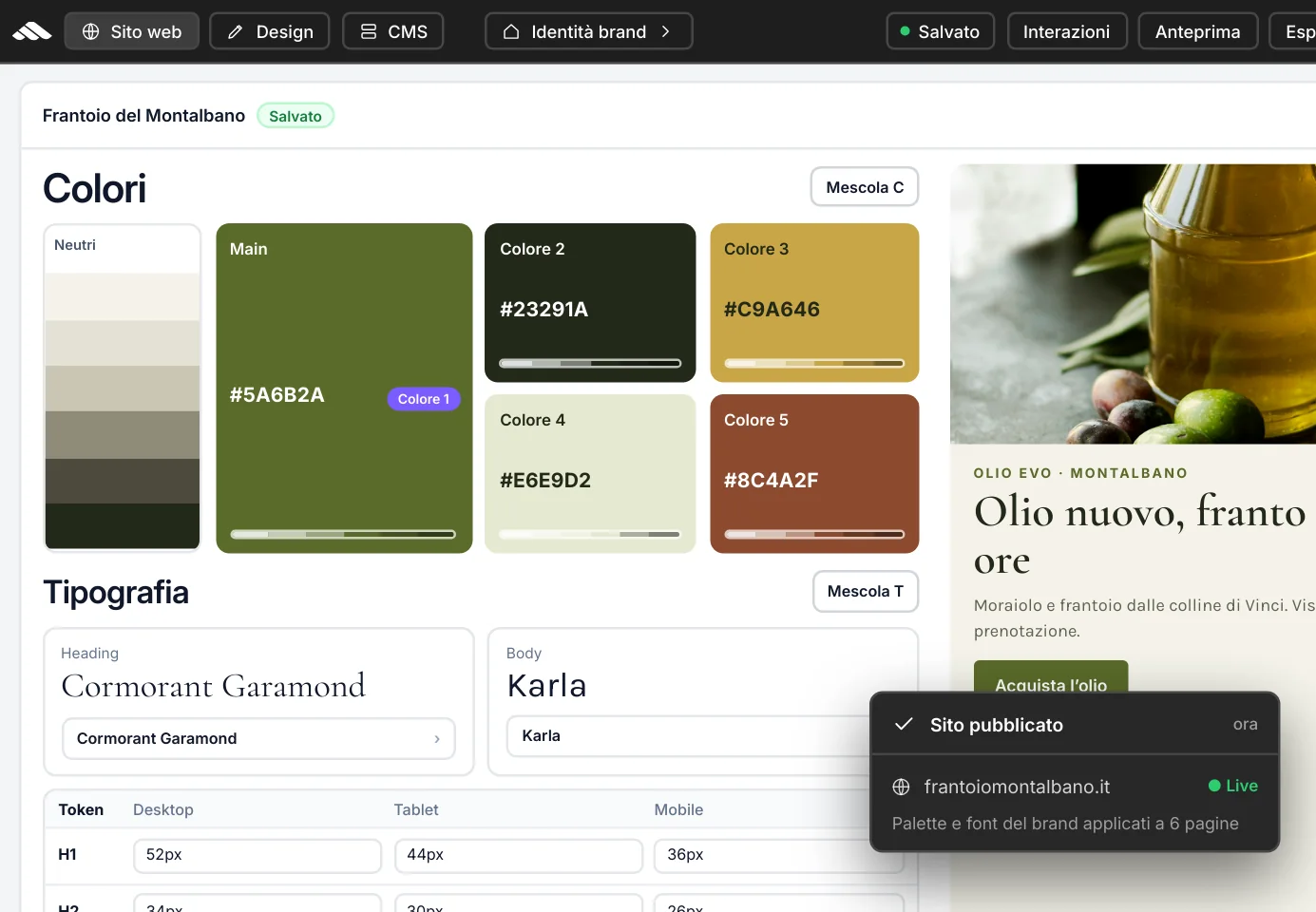
Task: Open the Cormorant Garamond heading font selector
Action: 258,738
